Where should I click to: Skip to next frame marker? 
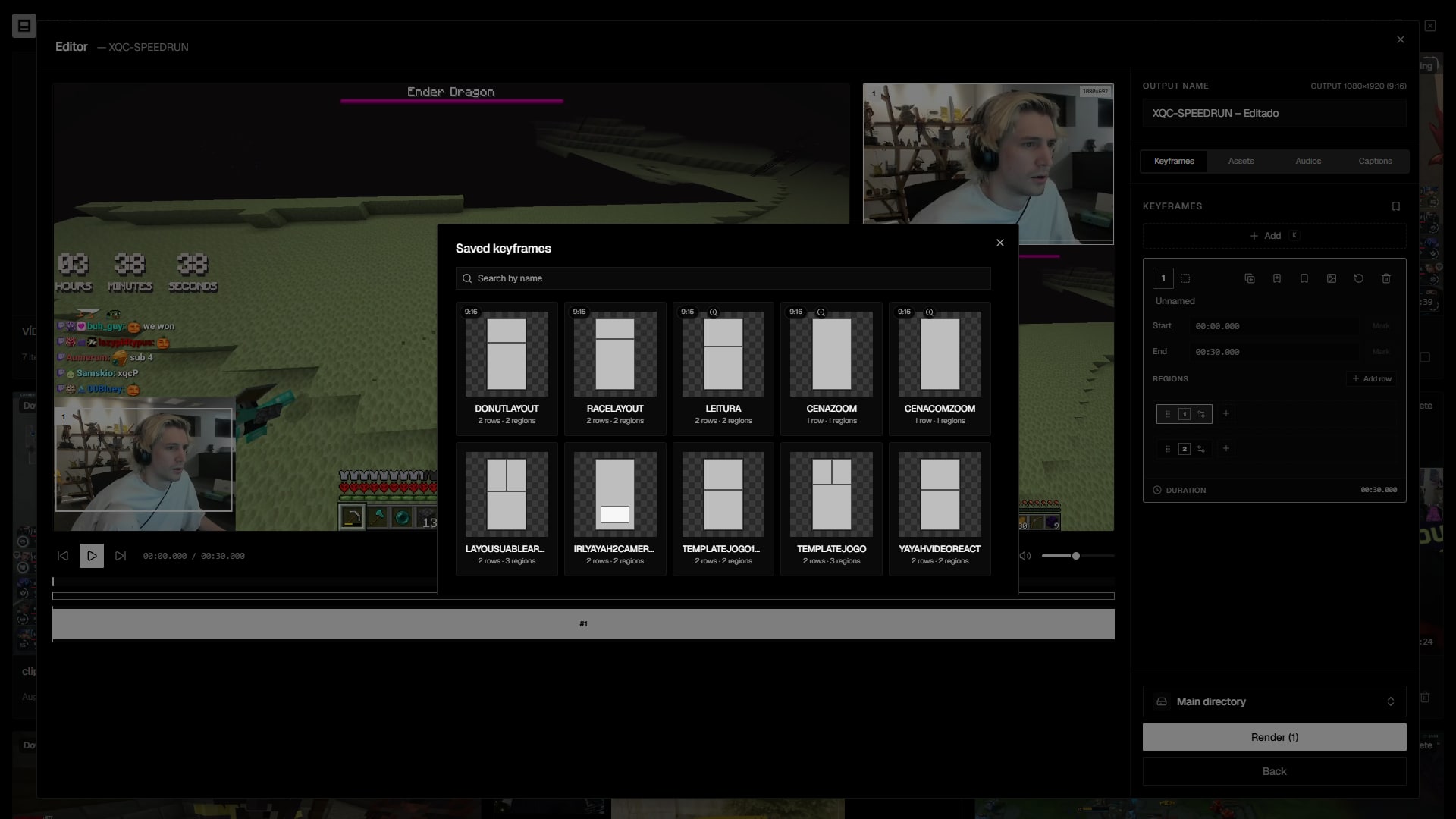[121, 556]
